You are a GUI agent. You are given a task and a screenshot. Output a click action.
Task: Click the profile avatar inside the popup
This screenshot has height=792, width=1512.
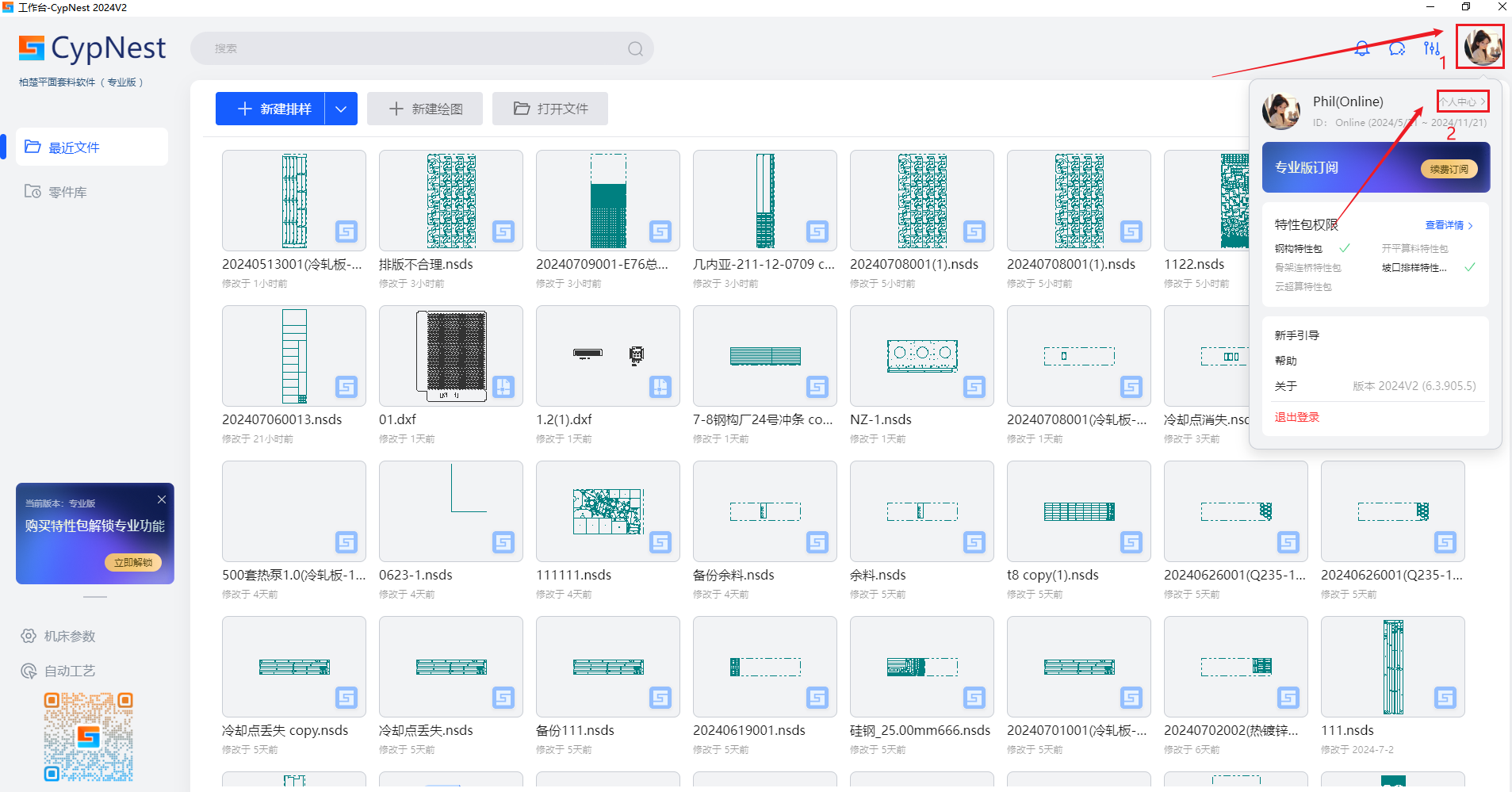coord(1281,111)
